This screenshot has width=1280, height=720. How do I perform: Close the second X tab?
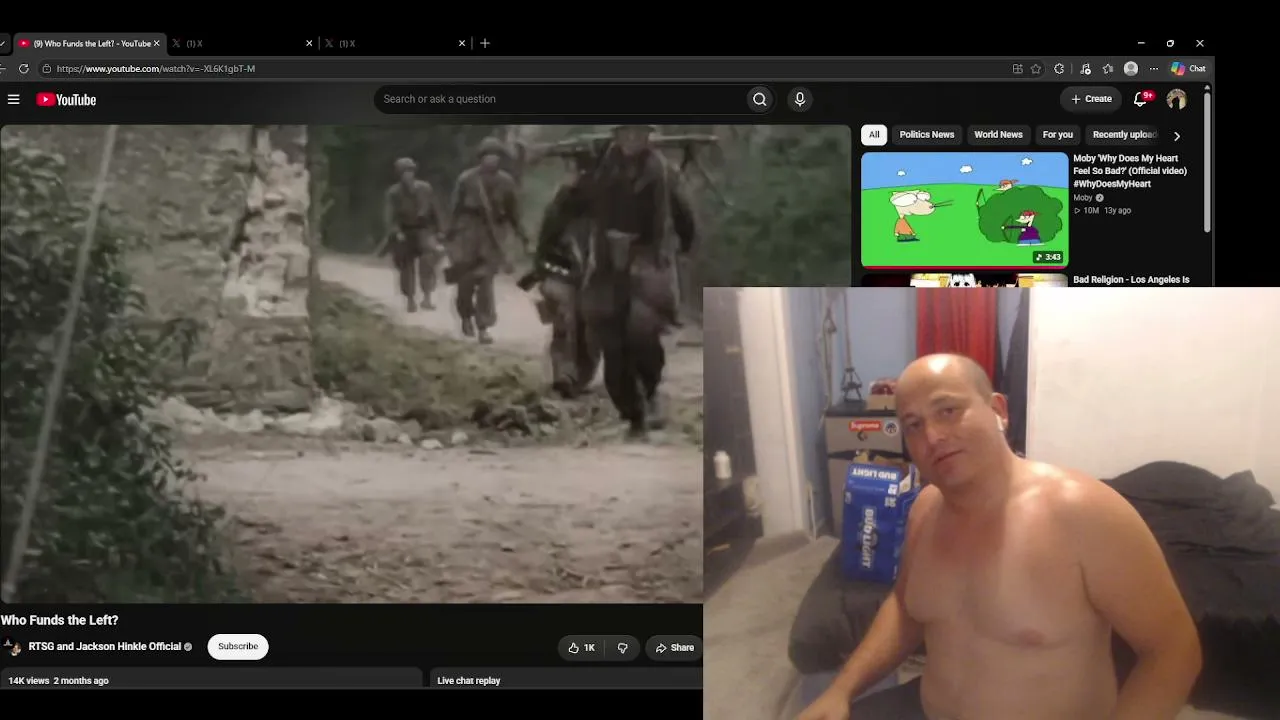tap(462, 43)
